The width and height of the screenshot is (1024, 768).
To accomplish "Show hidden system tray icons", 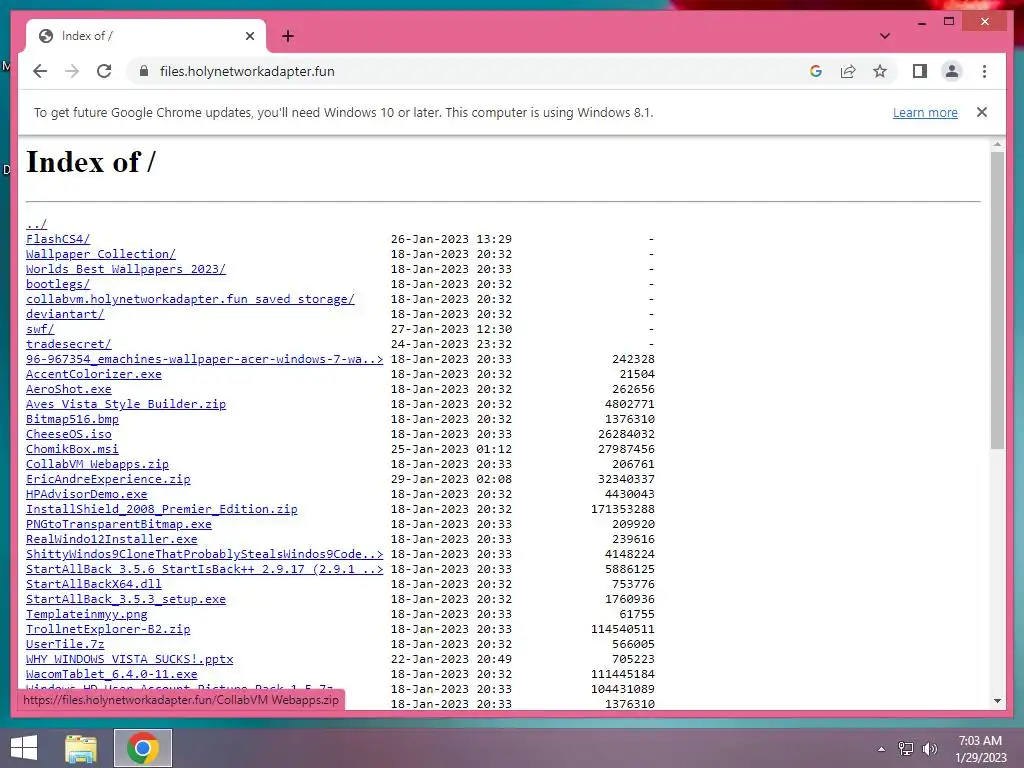I will (881, 749).
